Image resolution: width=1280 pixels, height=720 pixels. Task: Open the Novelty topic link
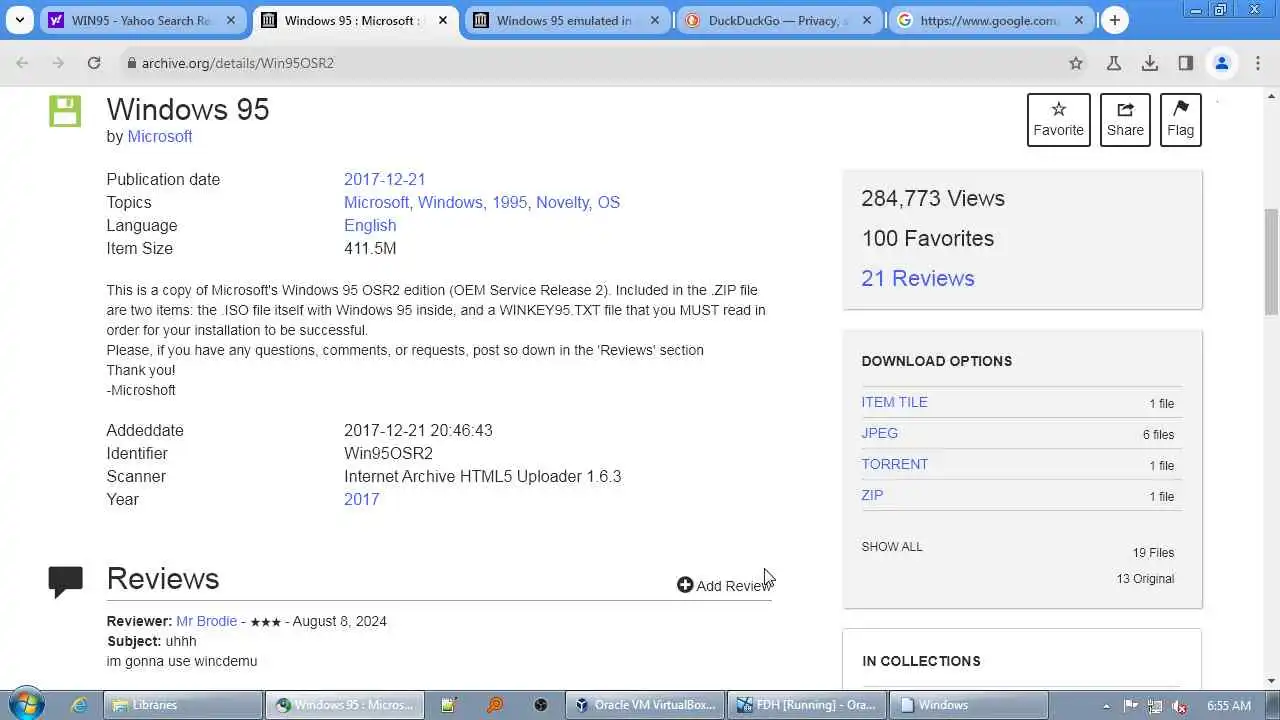[x=563, y=202]
